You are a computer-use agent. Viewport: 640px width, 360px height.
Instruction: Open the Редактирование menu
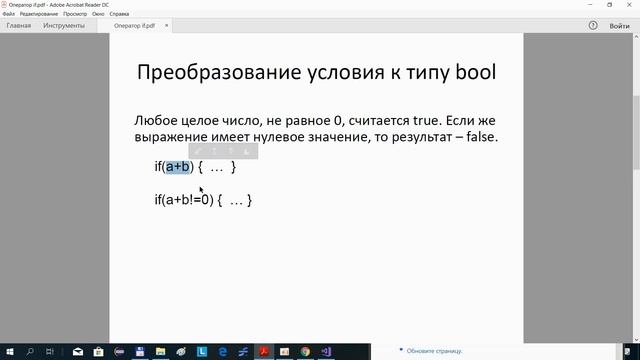[x=39, y=14]
